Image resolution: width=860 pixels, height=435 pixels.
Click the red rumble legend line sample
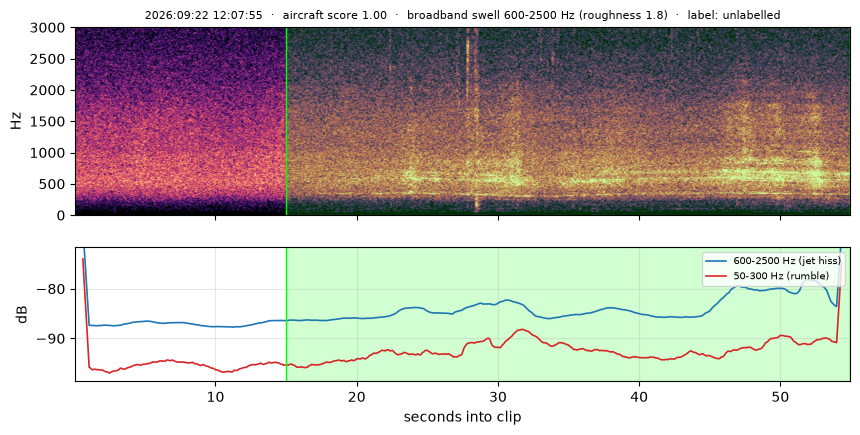pyautogui.click(x=718, y=276)
